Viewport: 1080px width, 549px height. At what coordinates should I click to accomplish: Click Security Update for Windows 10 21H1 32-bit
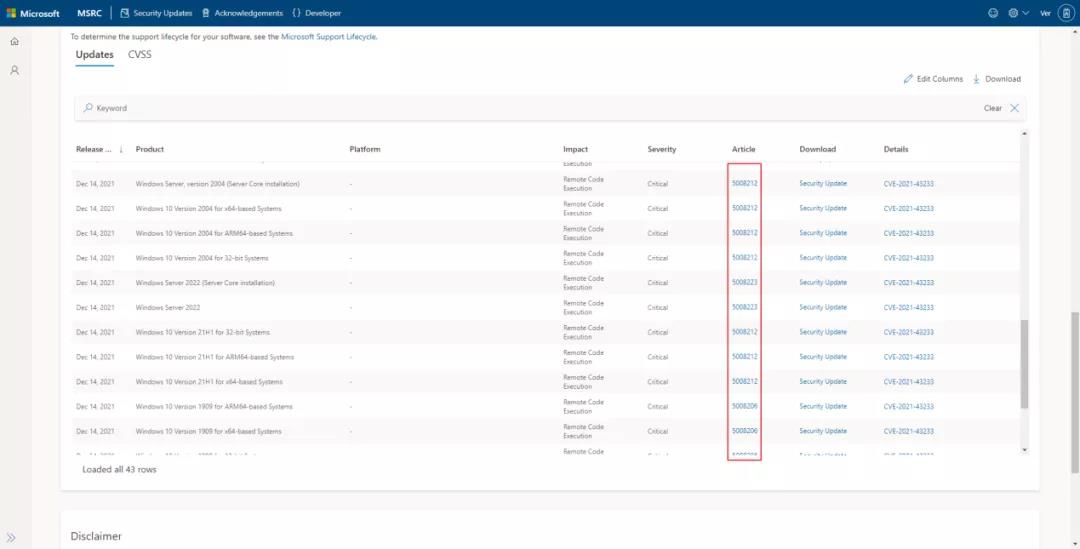822,332
